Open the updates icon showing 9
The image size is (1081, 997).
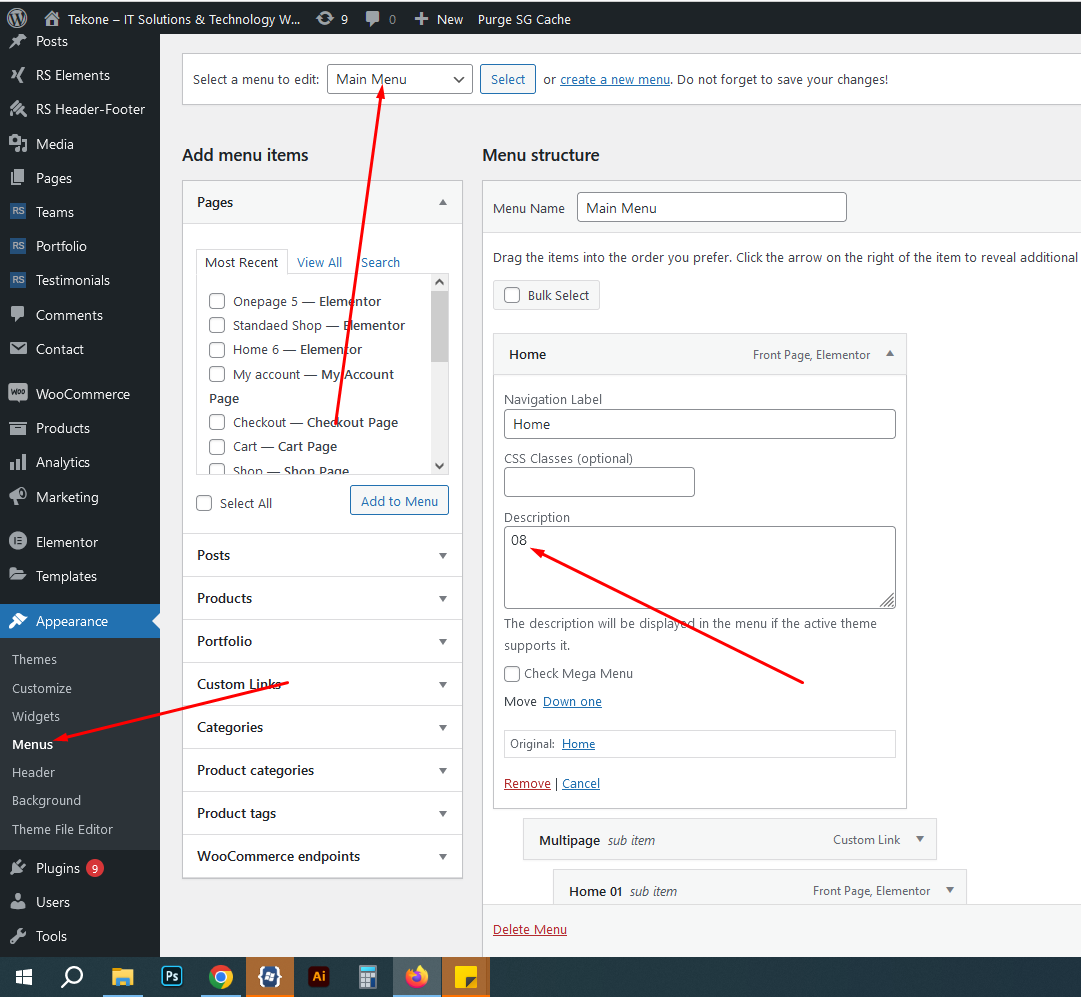pos(325,19)
